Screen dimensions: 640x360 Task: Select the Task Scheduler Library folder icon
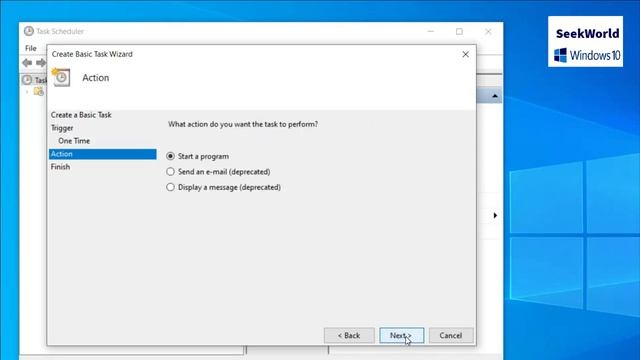pyautogui.click(x=38, y=91)
